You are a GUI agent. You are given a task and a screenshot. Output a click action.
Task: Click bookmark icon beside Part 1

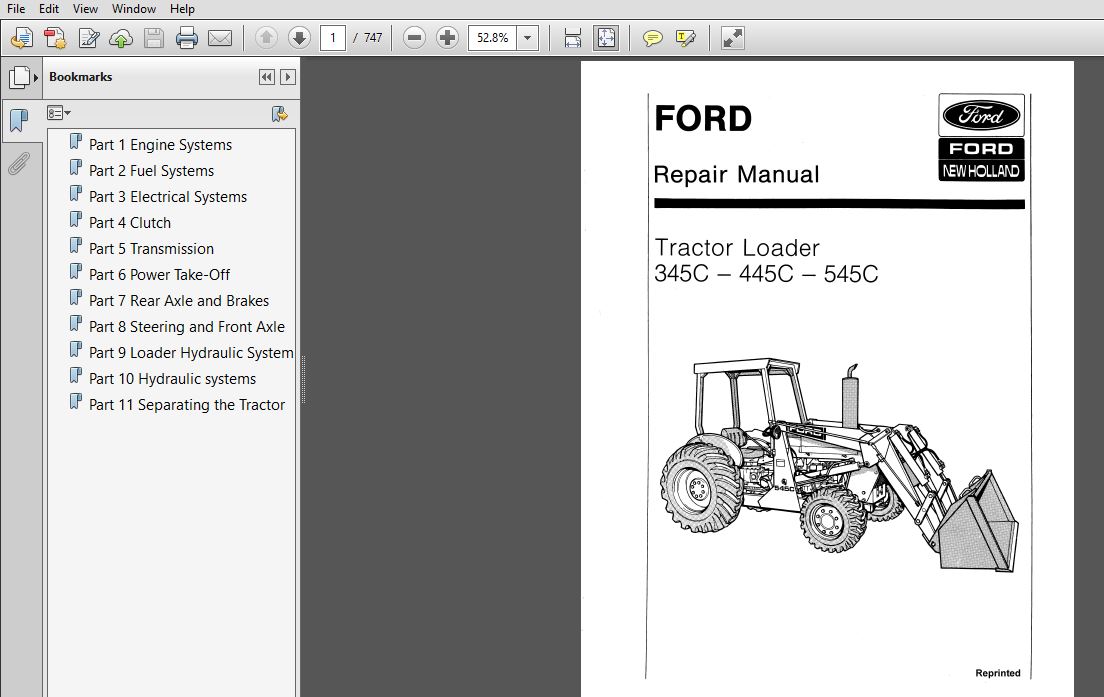[x=76, y=142]
